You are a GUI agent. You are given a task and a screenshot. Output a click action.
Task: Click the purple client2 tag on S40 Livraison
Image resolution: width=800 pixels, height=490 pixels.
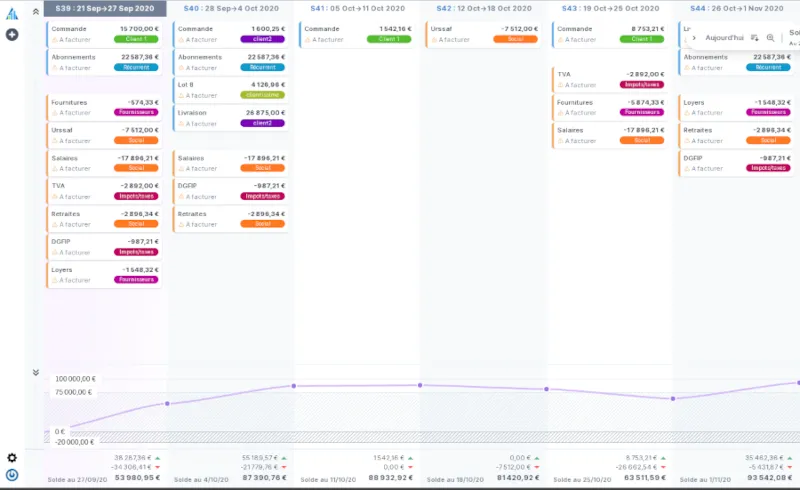tap(262, 123)
